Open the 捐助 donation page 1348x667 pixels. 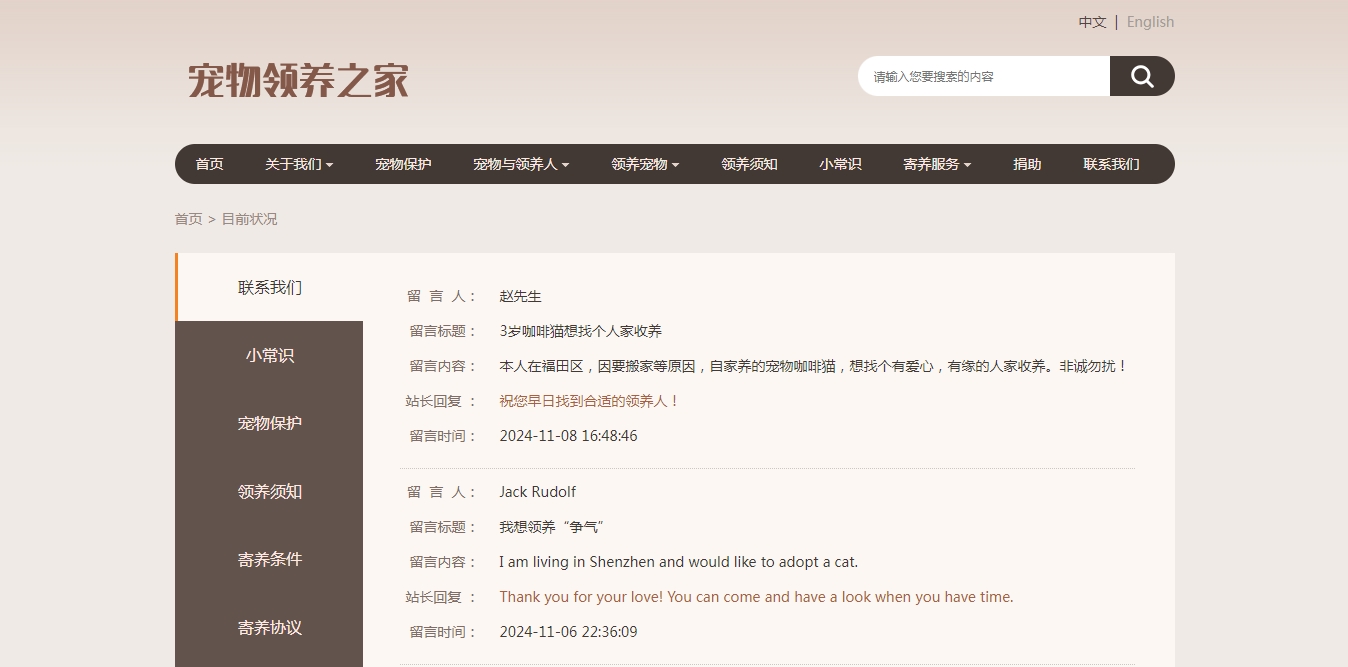click(1027, 164)
